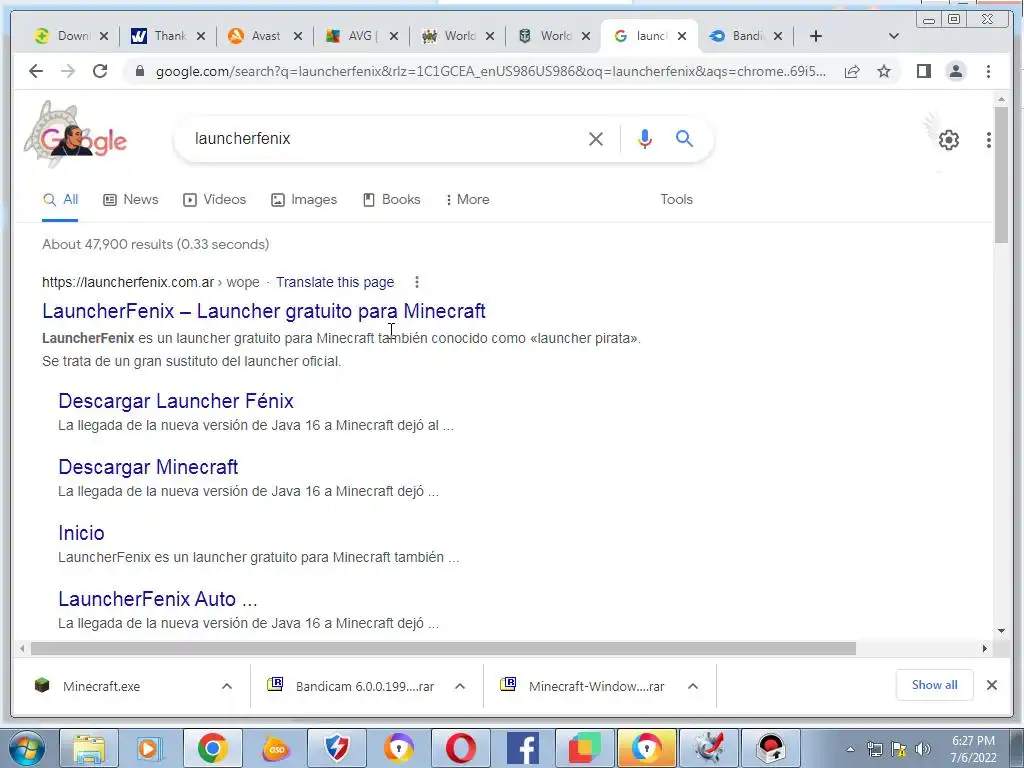Screen dimensions: 1024x768
Task: Click the scrollbar down arrow
Action: 1001,631
